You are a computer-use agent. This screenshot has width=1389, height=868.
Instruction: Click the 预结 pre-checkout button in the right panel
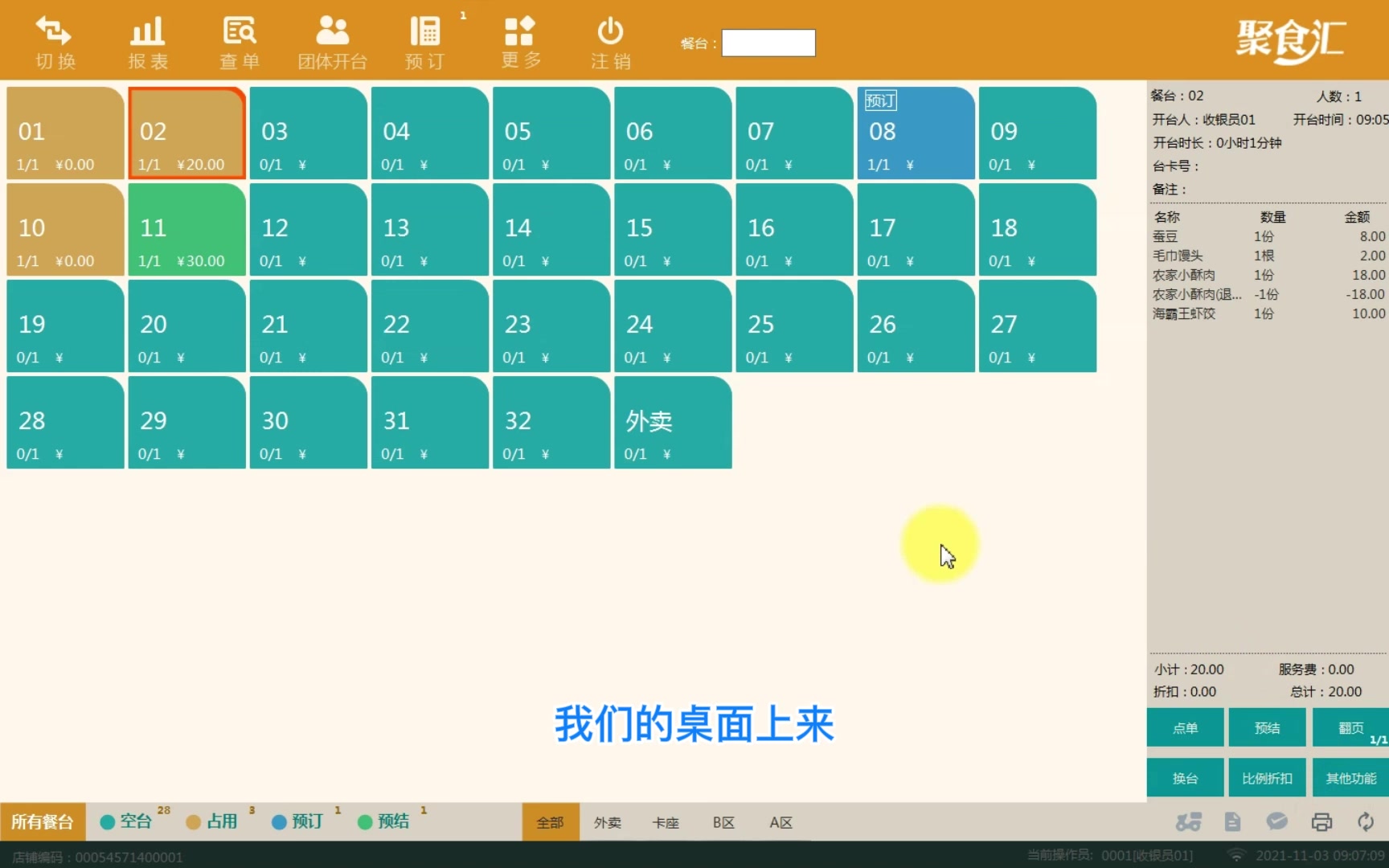pos(1268,728)
